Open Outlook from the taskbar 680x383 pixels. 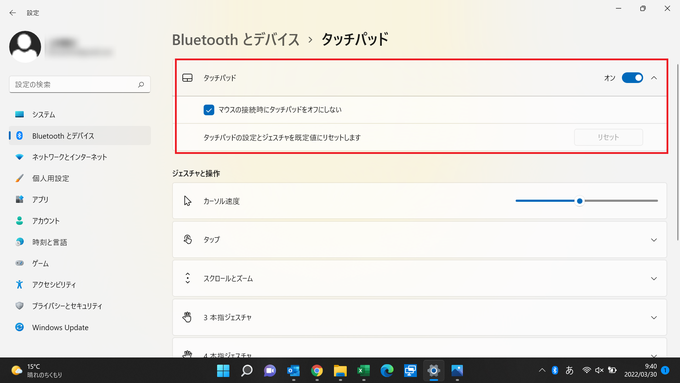coord(294,371)
